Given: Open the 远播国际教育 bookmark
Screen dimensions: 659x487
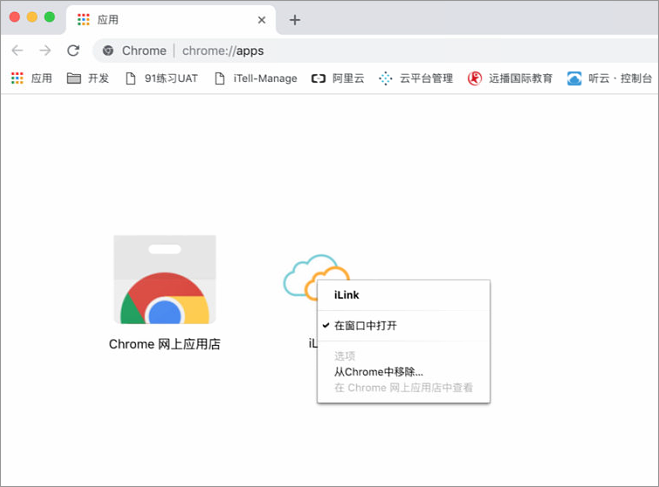Looking at the screenshot, I should pyautogui.click(x=510, y=78).
